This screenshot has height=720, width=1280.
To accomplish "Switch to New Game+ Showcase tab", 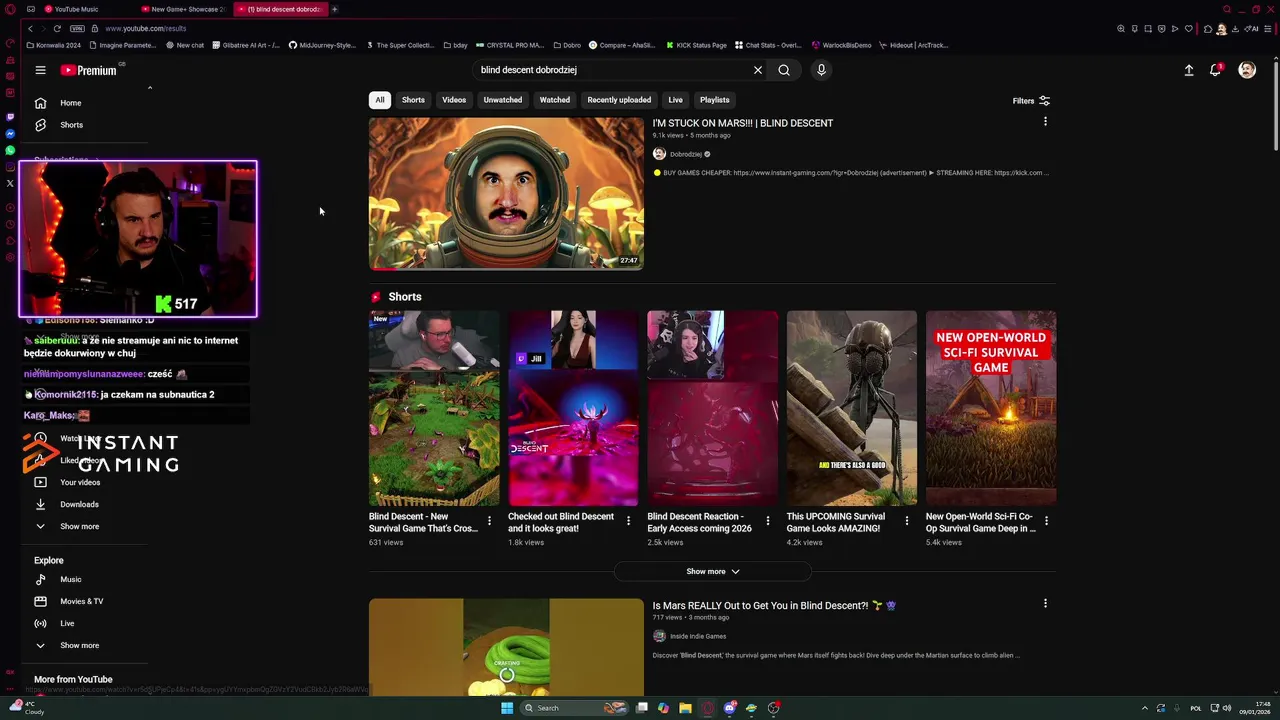I will (183, 9).
